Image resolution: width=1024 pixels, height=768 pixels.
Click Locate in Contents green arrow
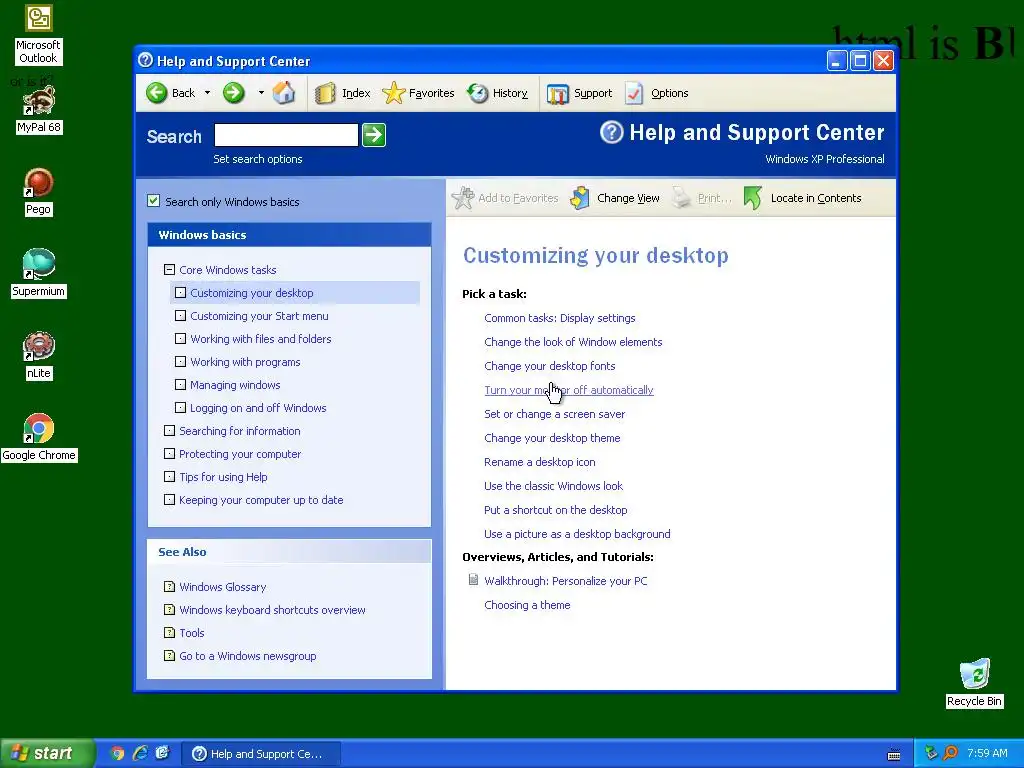coord(752,198)
